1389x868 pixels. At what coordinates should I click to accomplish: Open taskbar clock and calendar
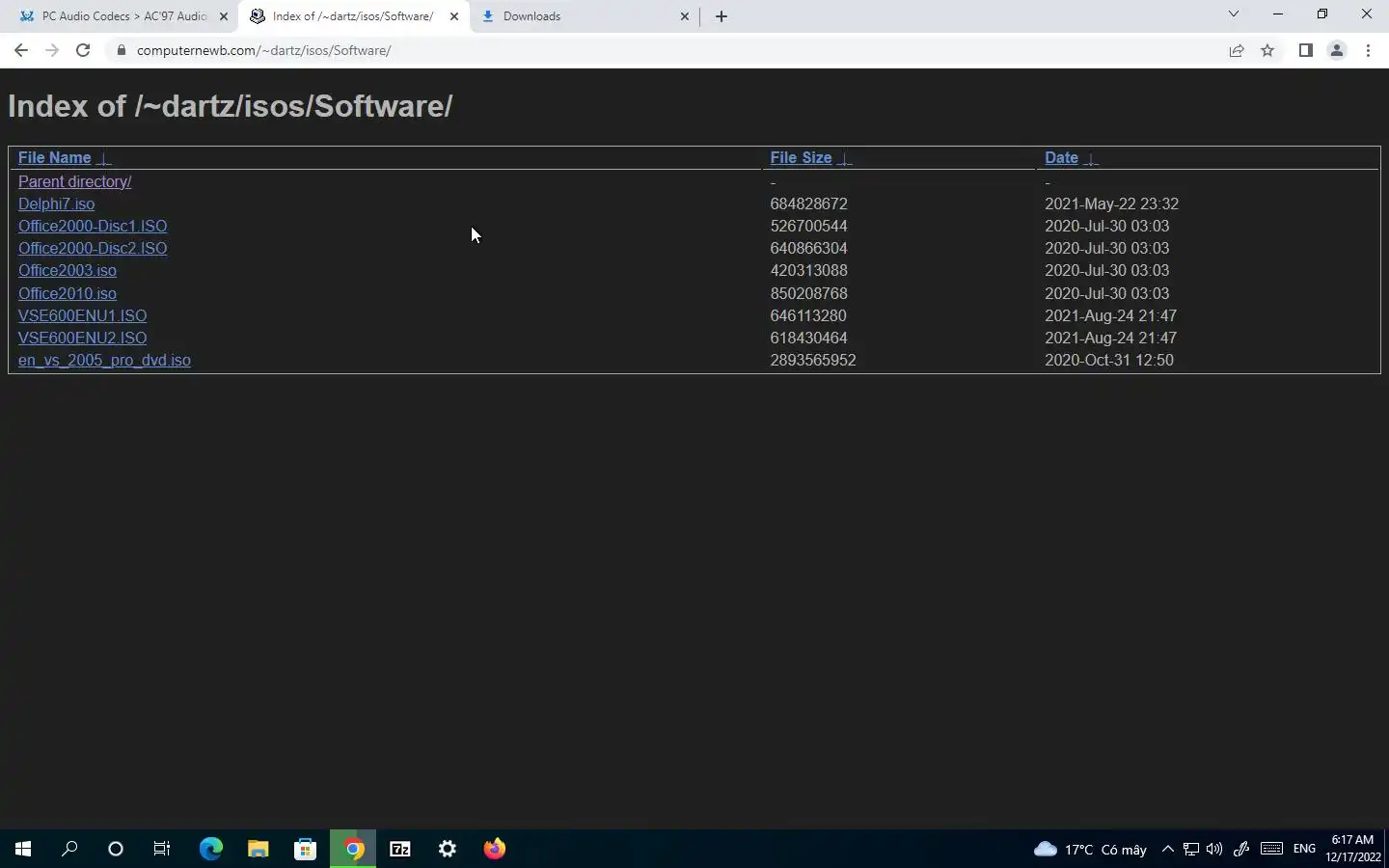click(x=1352, y=849)
